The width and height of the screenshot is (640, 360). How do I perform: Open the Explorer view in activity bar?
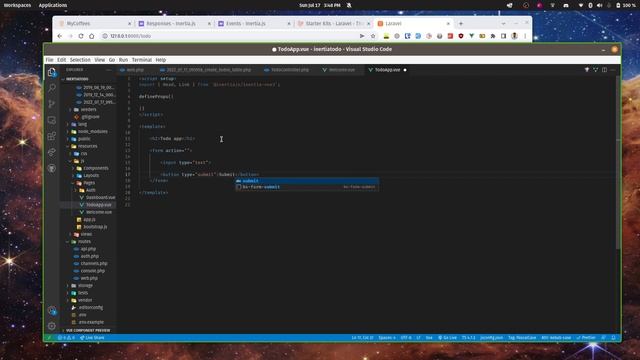pos(52,72)
